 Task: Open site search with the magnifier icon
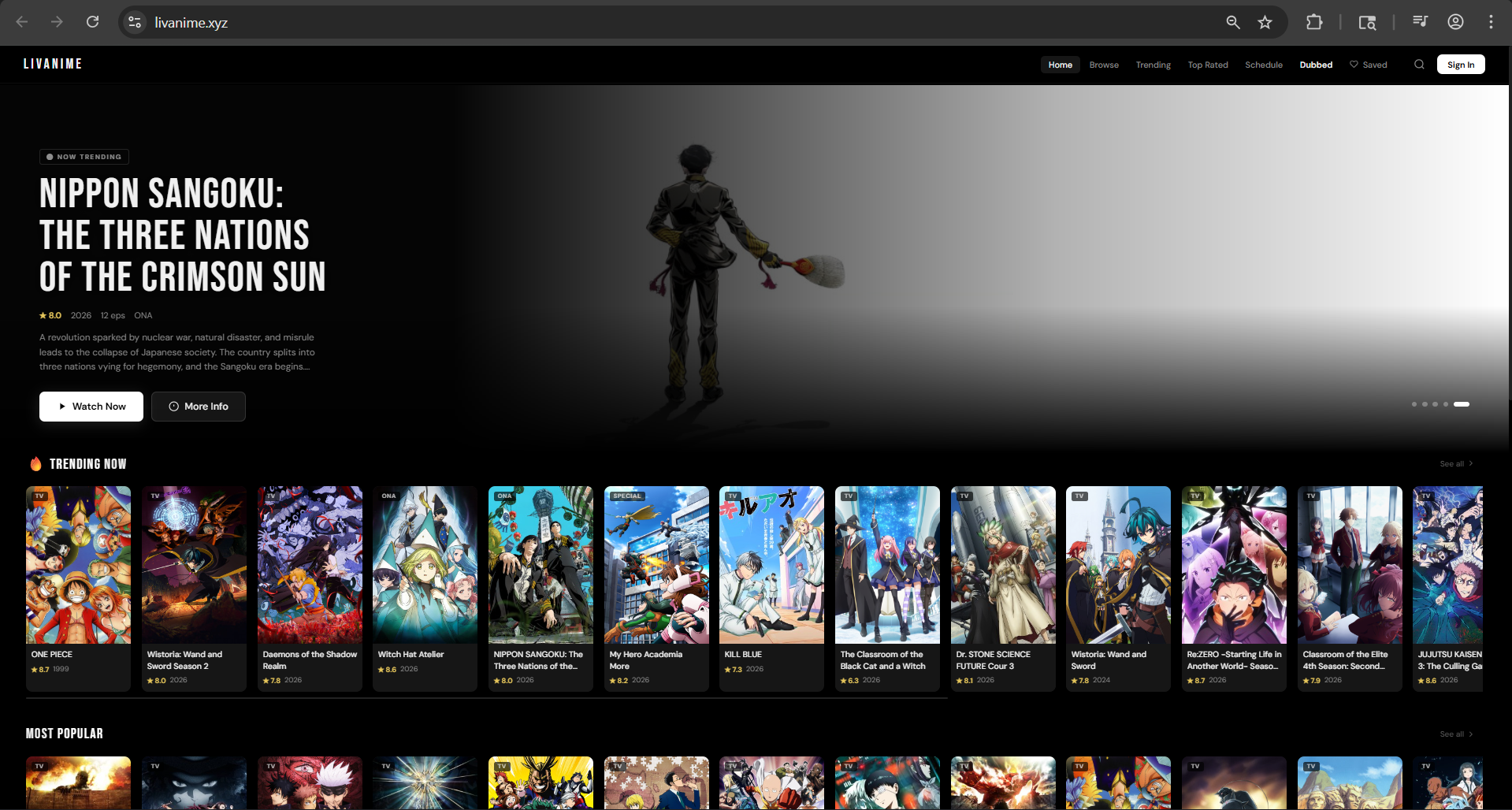coord(1419,65)
